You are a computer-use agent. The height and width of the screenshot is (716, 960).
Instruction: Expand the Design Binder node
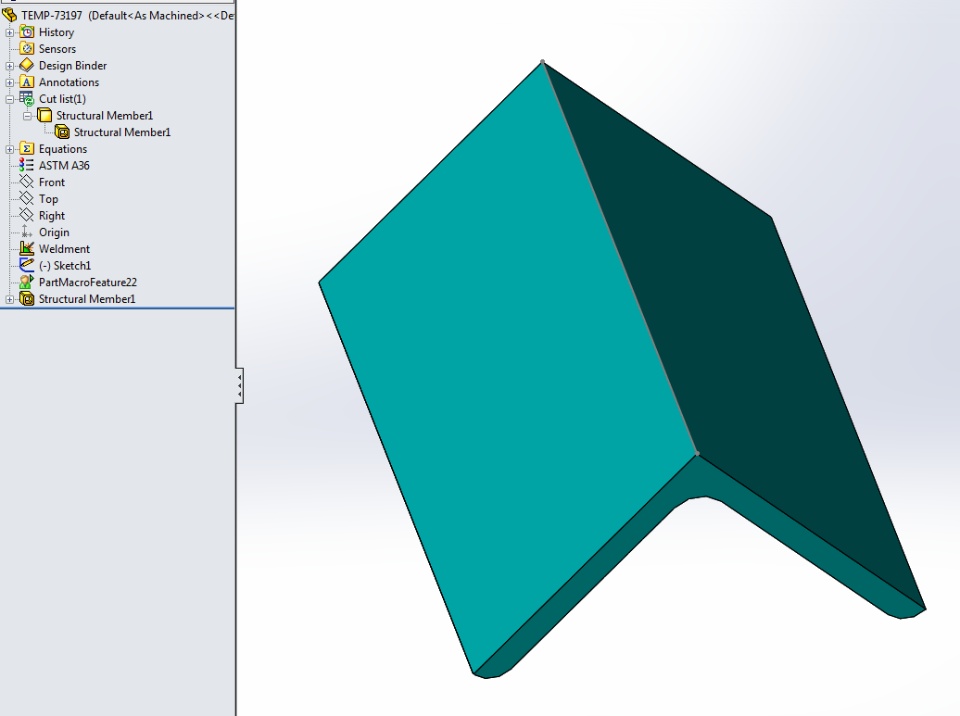[10, 66]
